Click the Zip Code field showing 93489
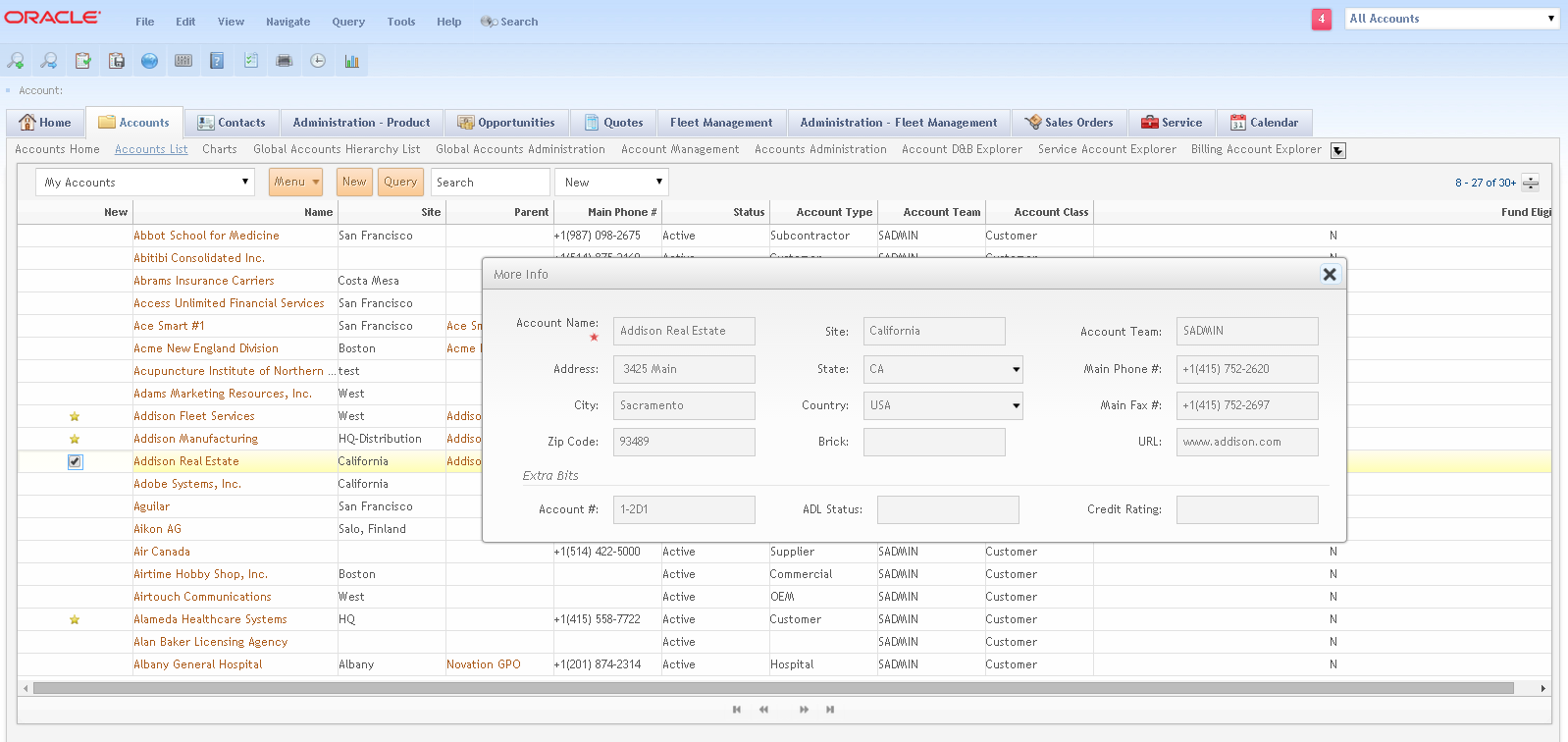The width and height of the screenshot is (1568, 742). coord(685,442)
